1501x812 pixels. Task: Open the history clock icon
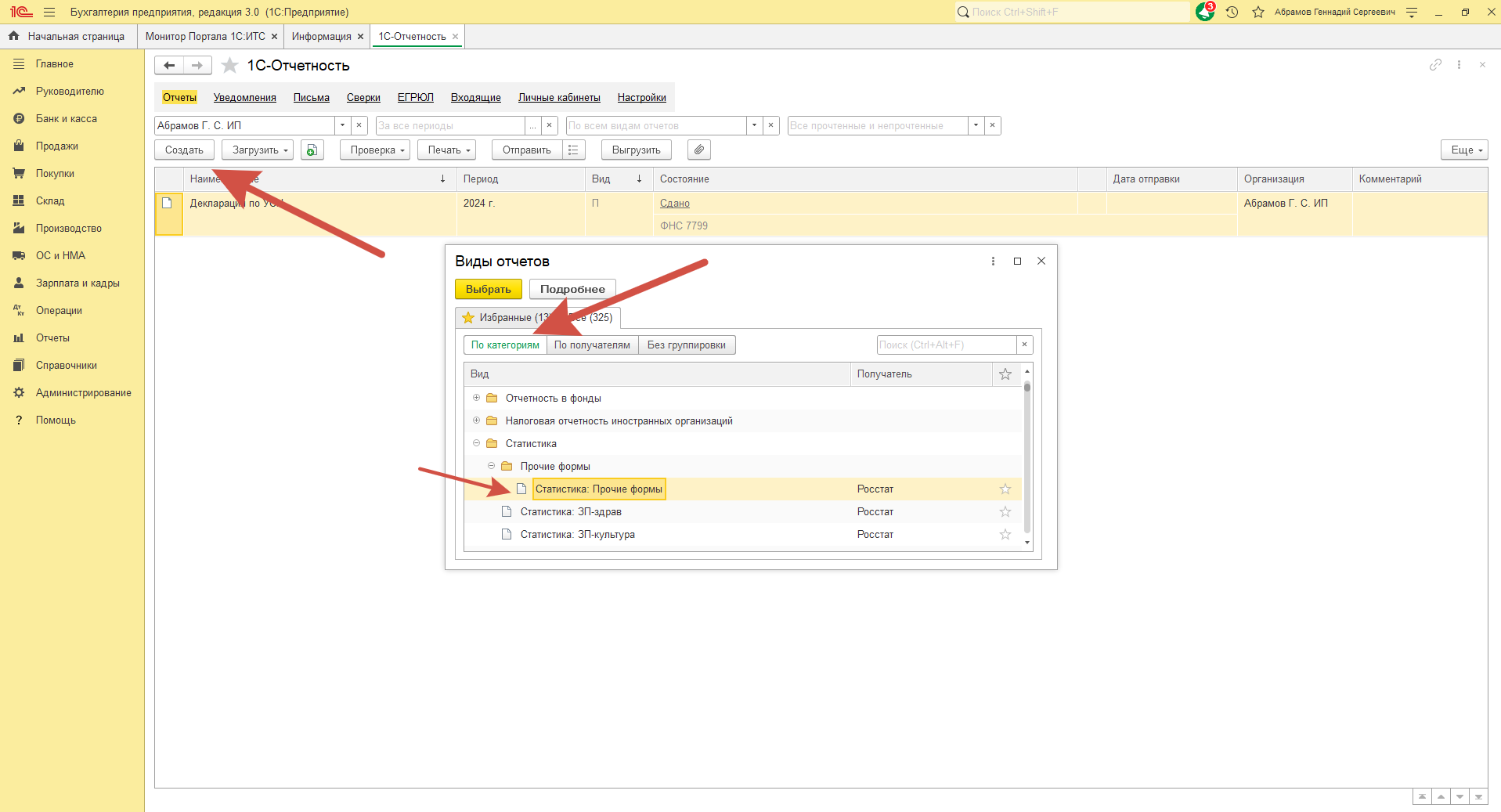coord(1232,13)
